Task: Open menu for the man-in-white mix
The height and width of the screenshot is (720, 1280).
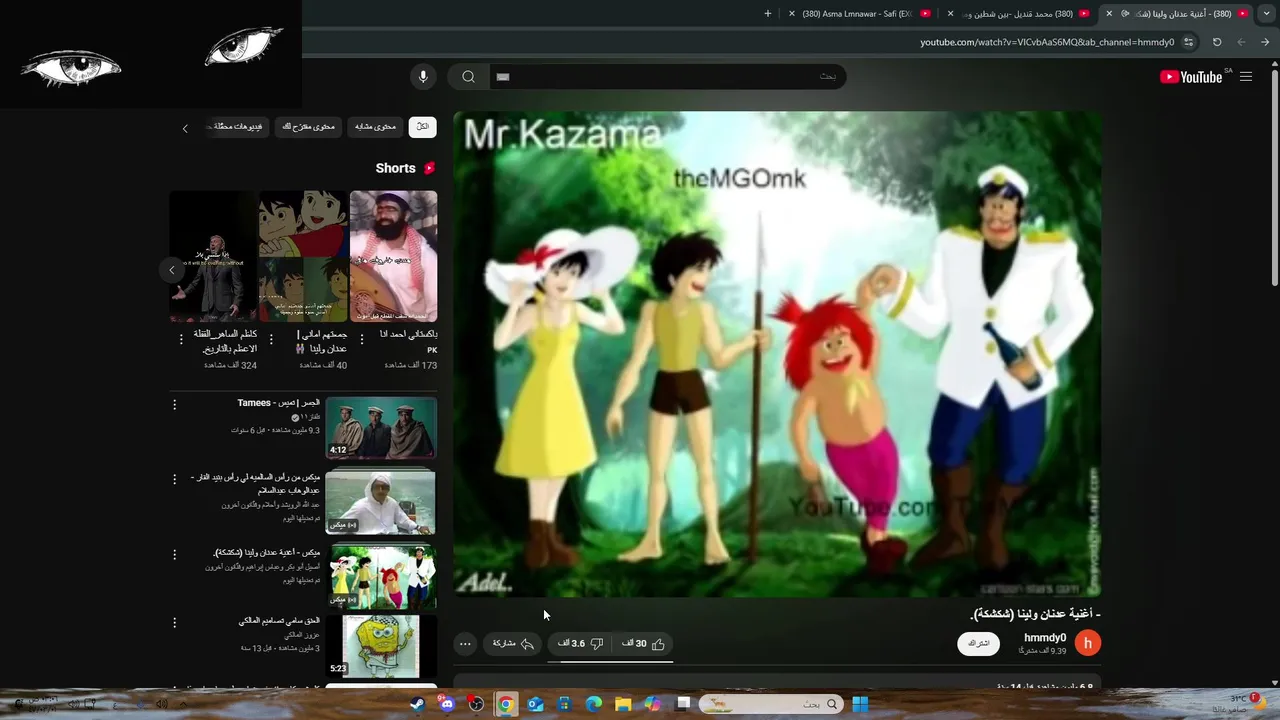Action: click(174, 479)
